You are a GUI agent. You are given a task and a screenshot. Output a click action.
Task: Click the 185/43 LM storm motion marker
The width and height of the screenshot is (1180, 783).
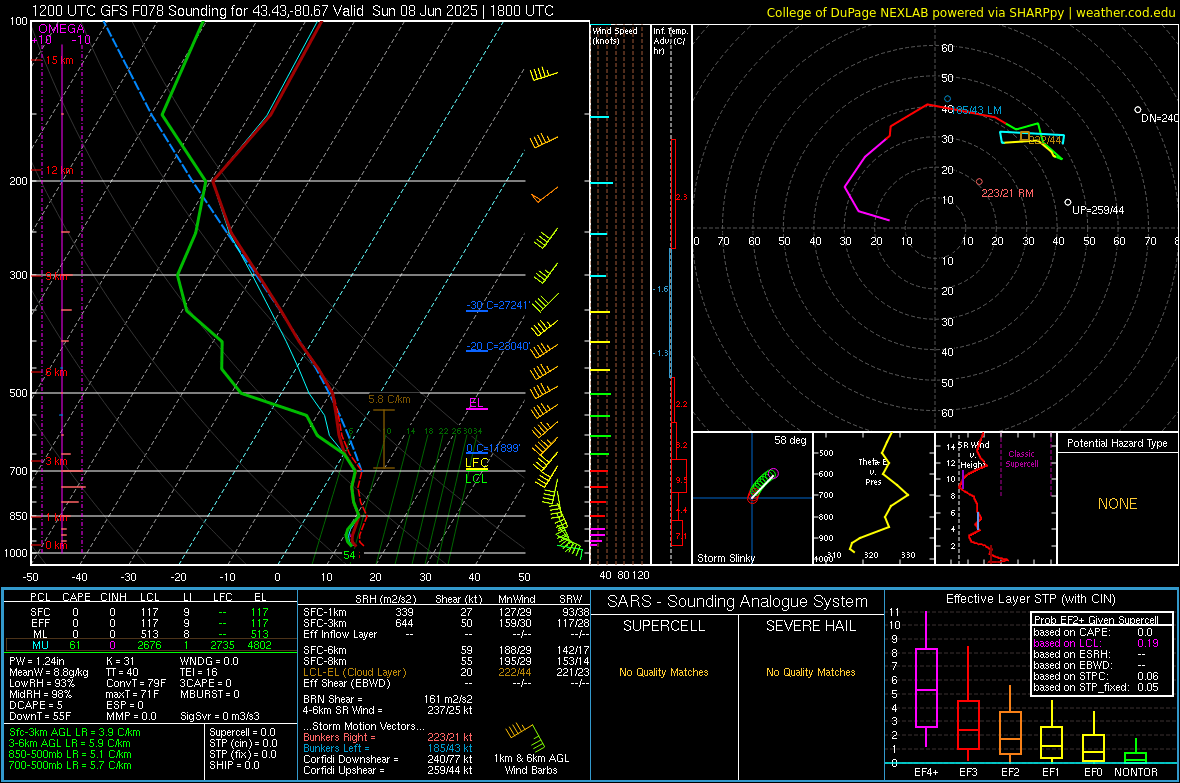pos(975,110)
